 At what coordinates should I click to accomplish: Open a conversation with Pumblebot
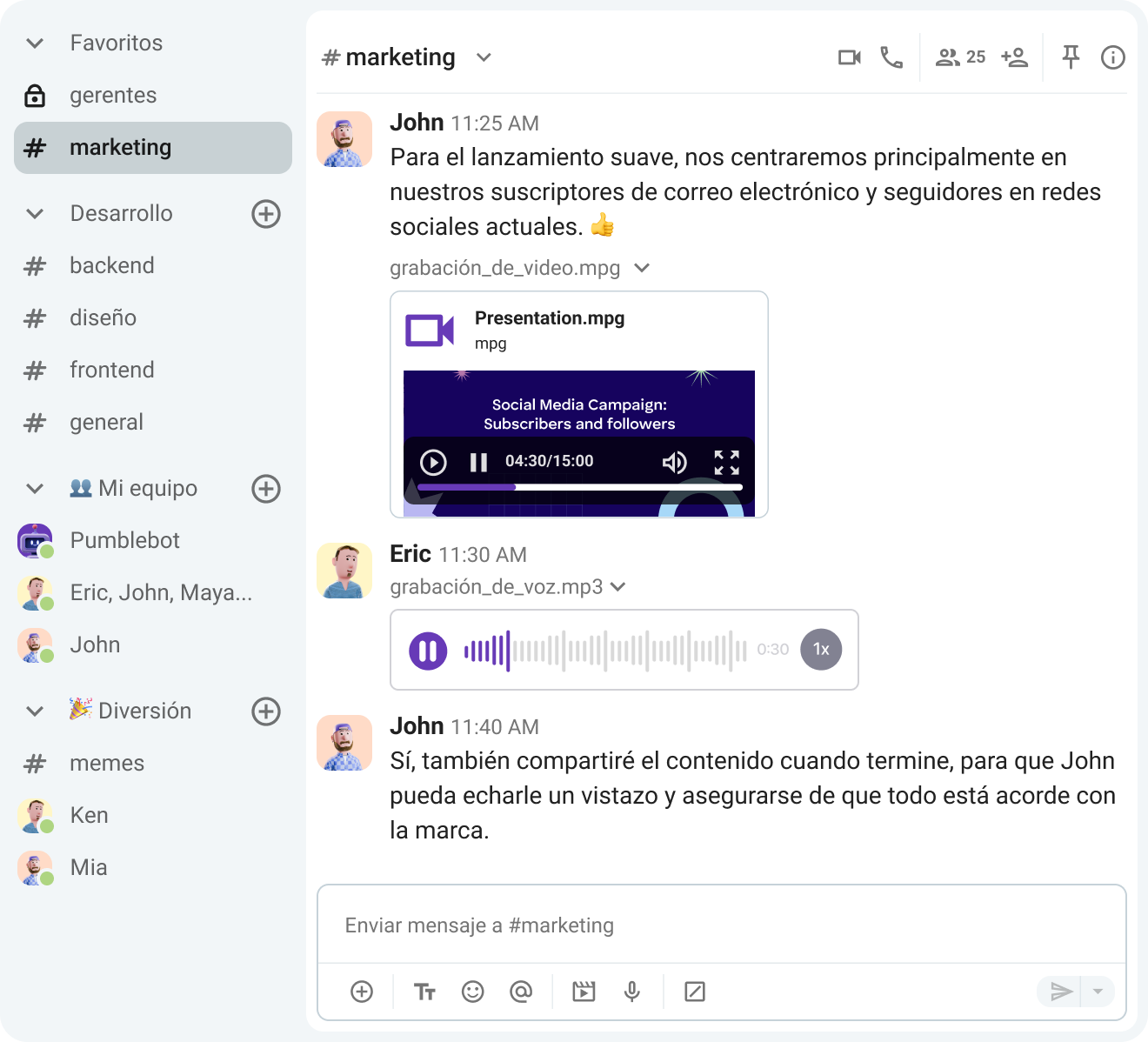click(x=124, y=540)
